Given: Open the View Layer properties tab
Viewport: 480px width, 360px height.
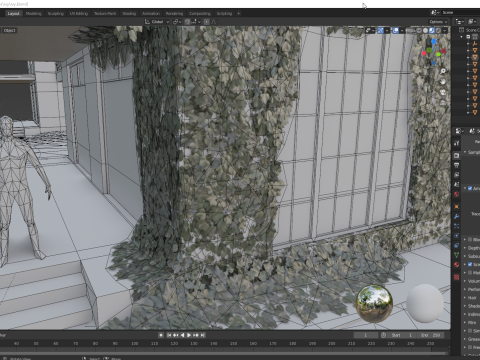Looking at the screenshot, I should click(x=456, y=175).
